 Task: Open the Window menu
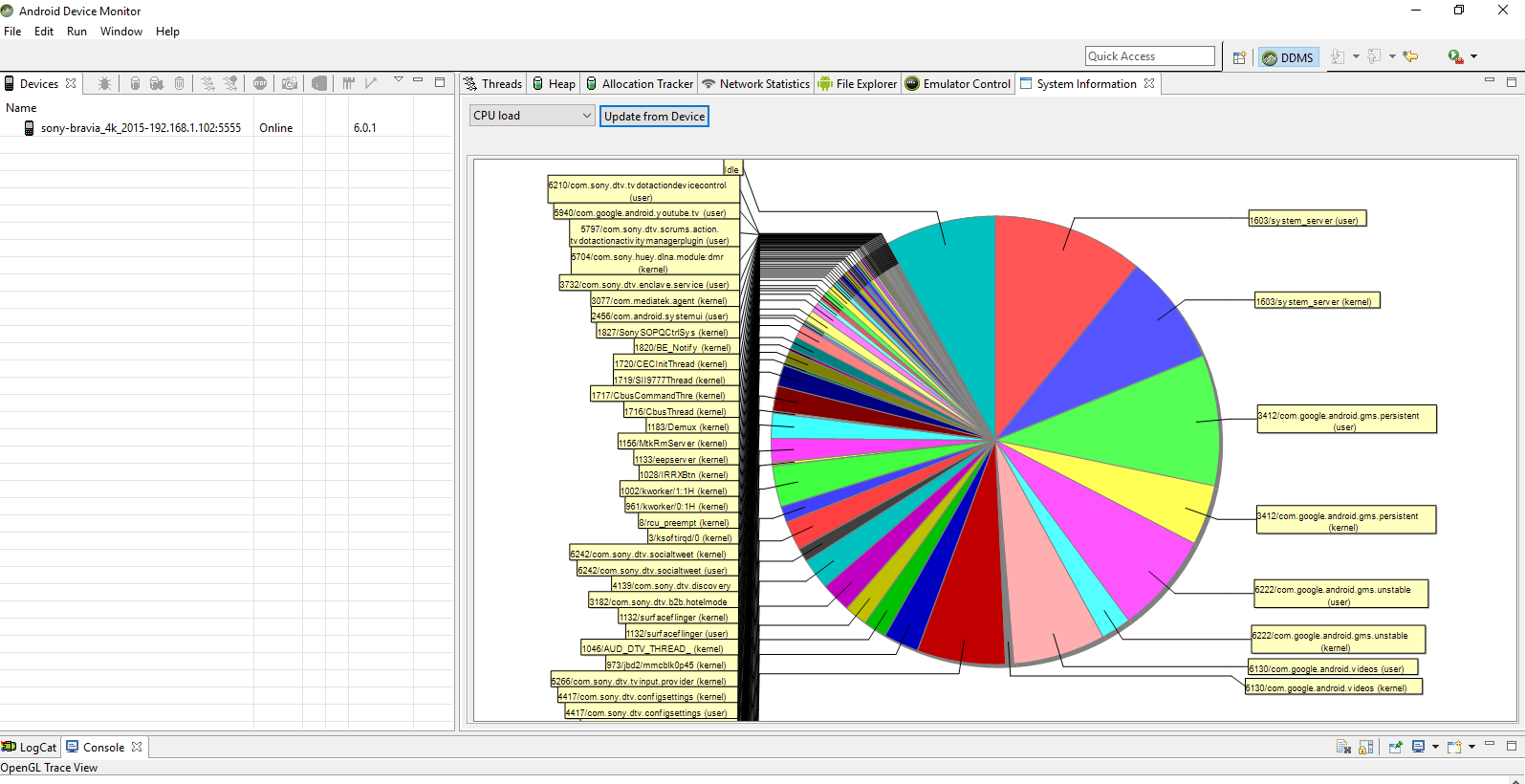click(120, 32)
